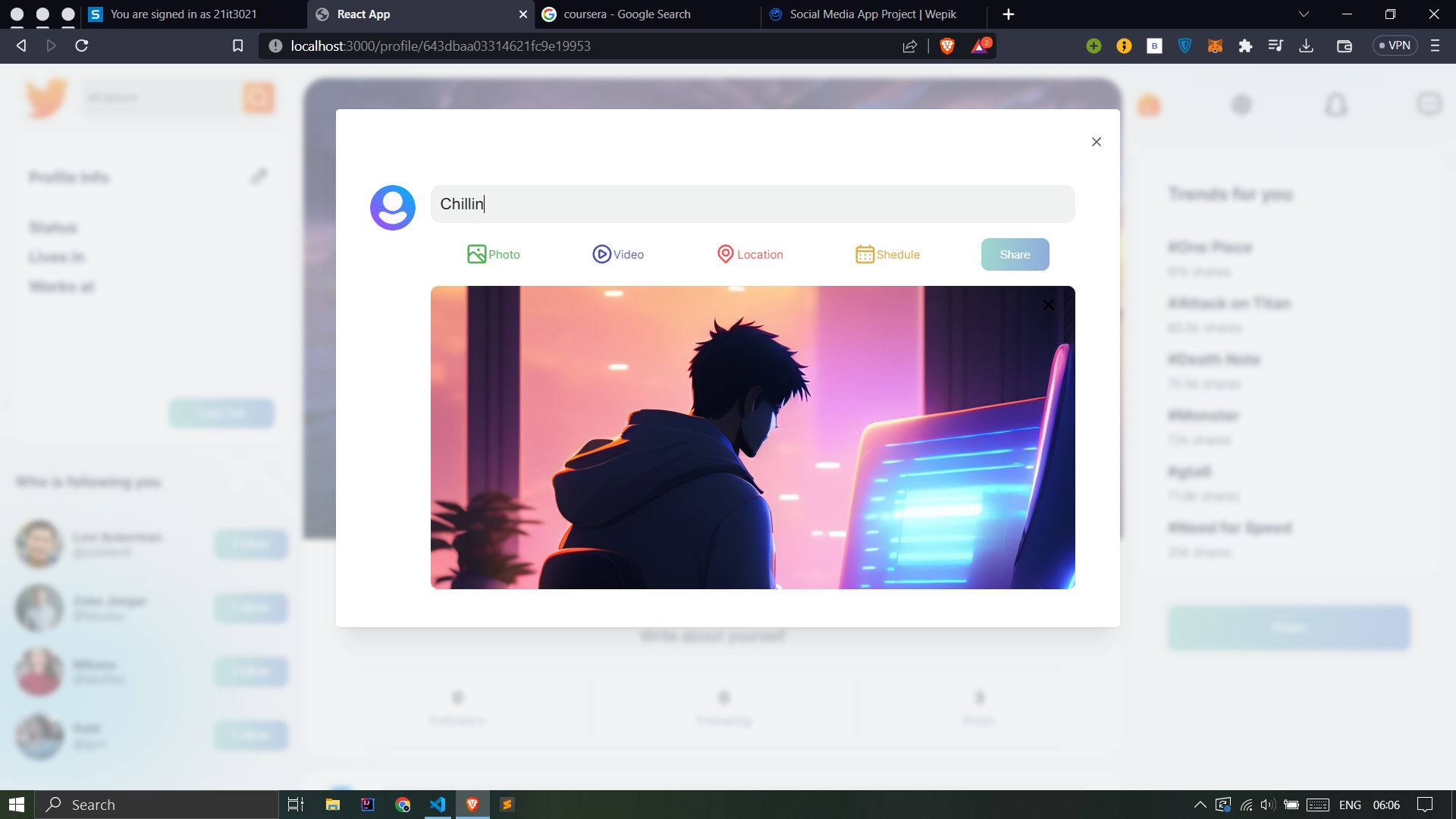Viewport: 1456px width, 819px height.
Task: Remove the attached image preview
Action: (1048, 305)
